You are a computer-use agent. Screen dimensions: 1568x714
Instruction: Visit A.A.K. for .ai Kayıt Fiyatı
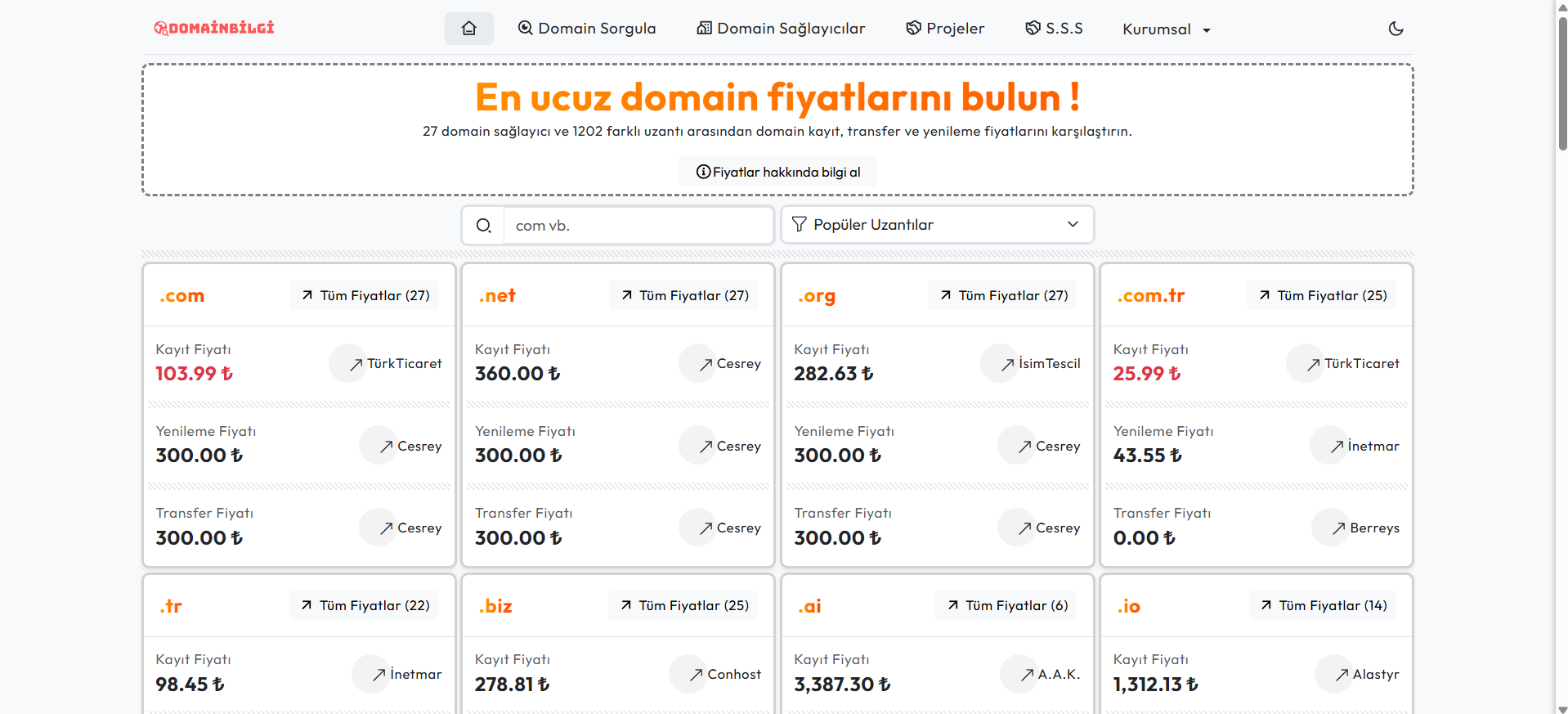(x=1041, y=674)
